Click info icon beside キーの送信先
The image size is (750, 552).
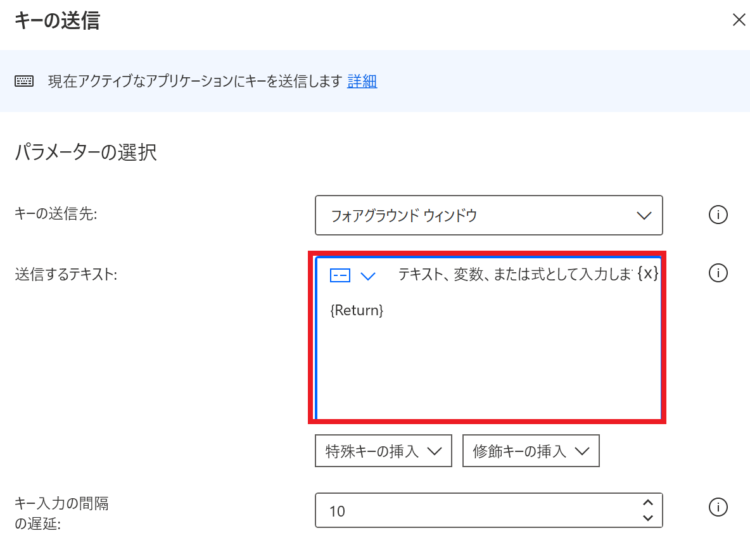[x=718, y=214]
